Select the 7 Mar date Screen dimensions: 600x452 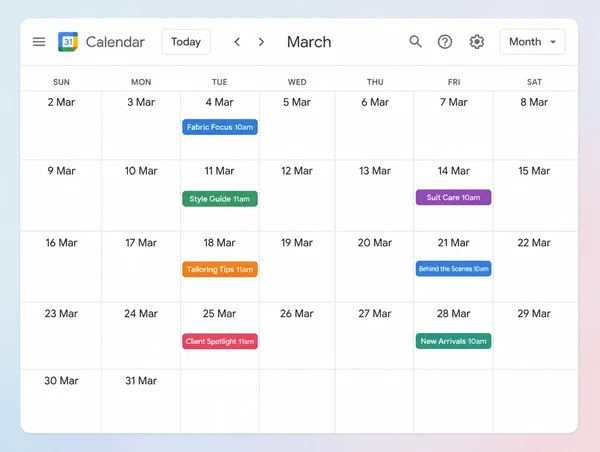tap(453, 102)
